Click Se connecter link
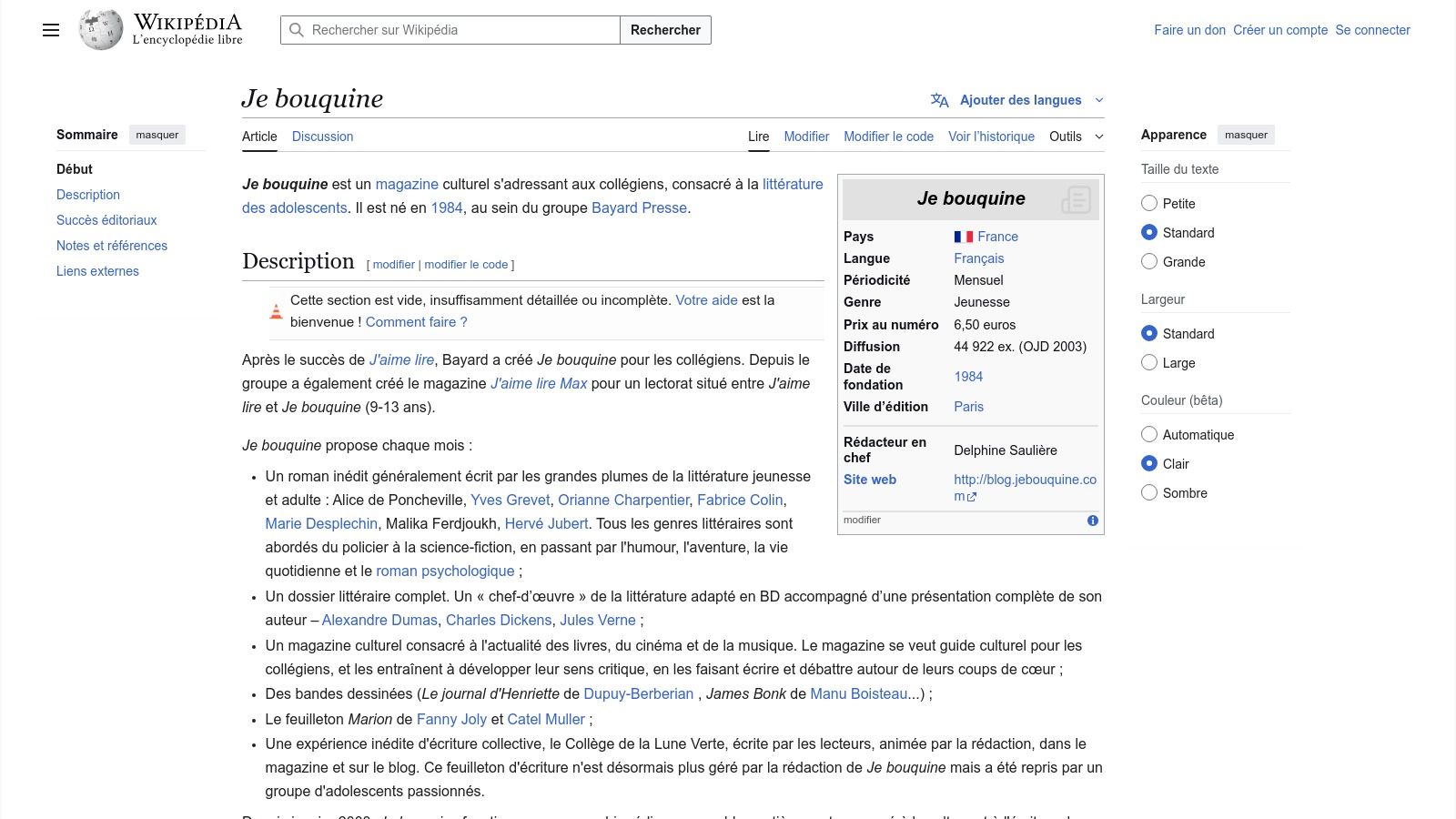This screenshot has width=1456, height=819. point(1372,30)
